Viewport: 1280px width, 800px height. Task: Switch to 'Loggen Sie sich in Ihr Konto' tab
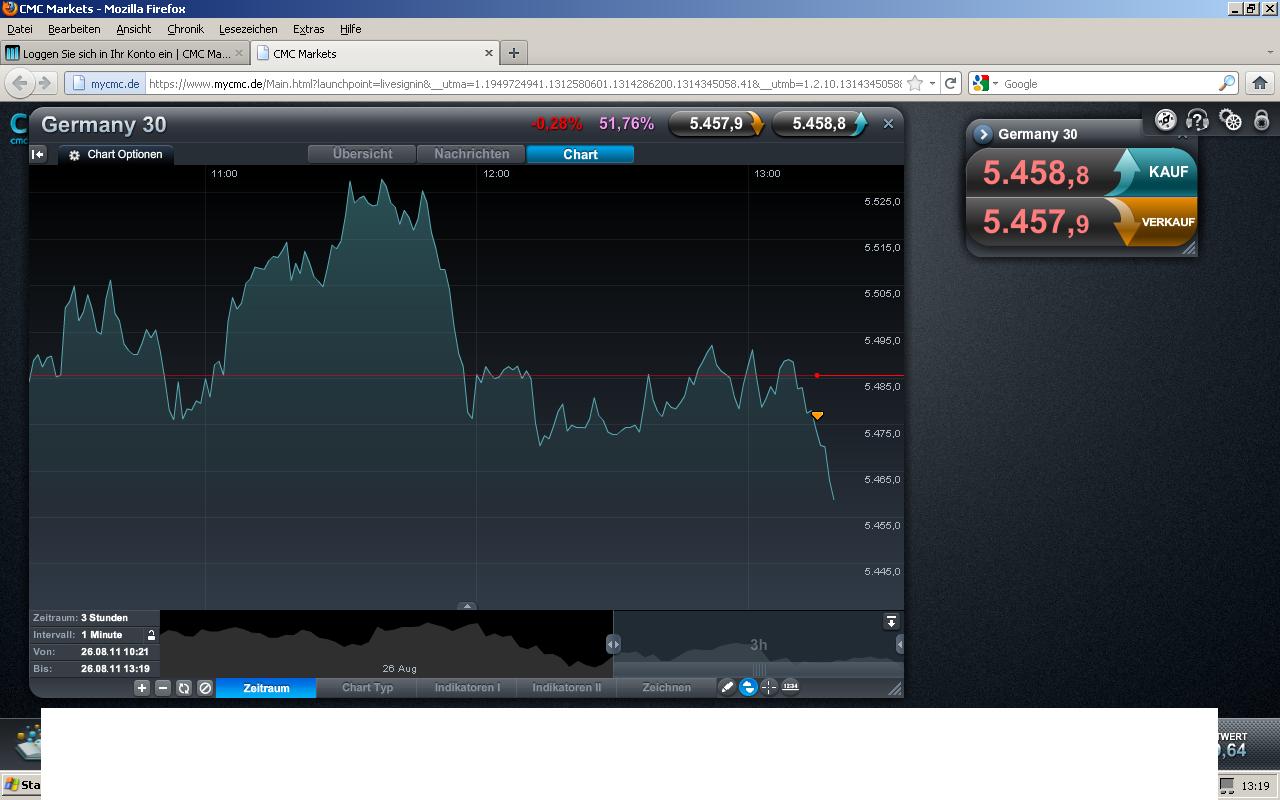pos(125,53)
